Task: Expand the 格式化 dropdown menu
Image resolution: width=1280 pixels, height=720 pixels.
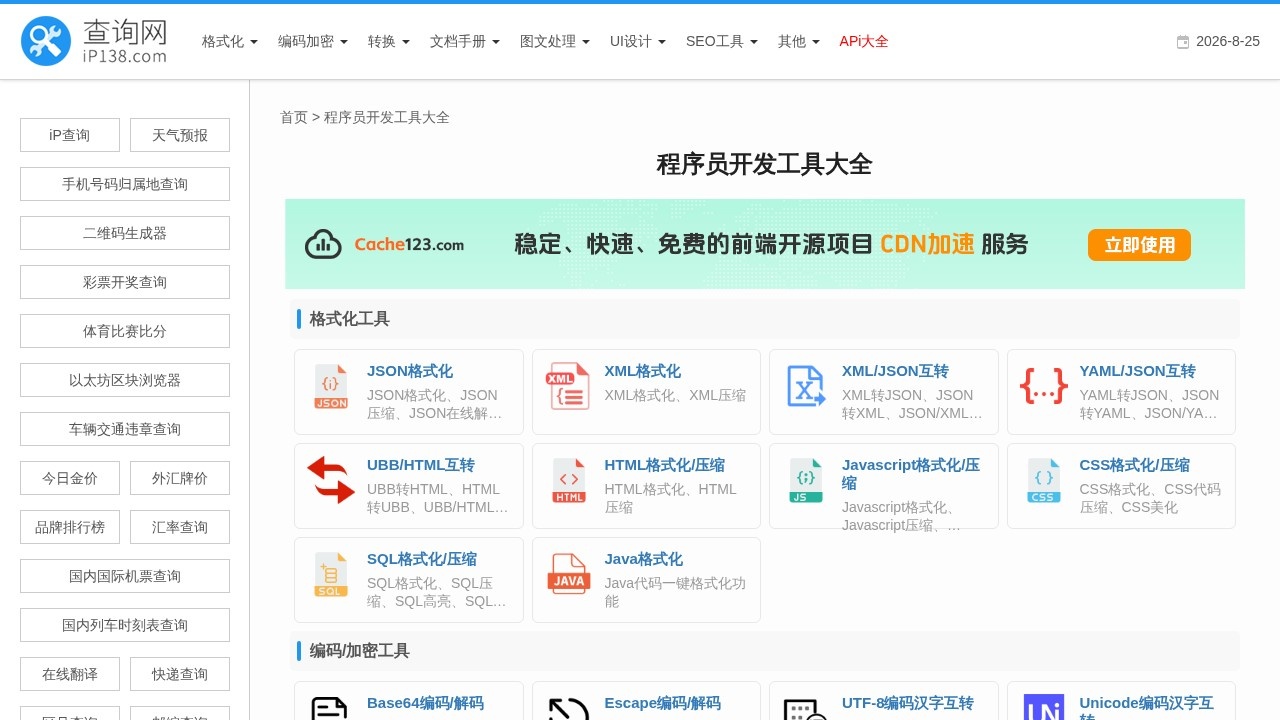Action: pos(230,41)
